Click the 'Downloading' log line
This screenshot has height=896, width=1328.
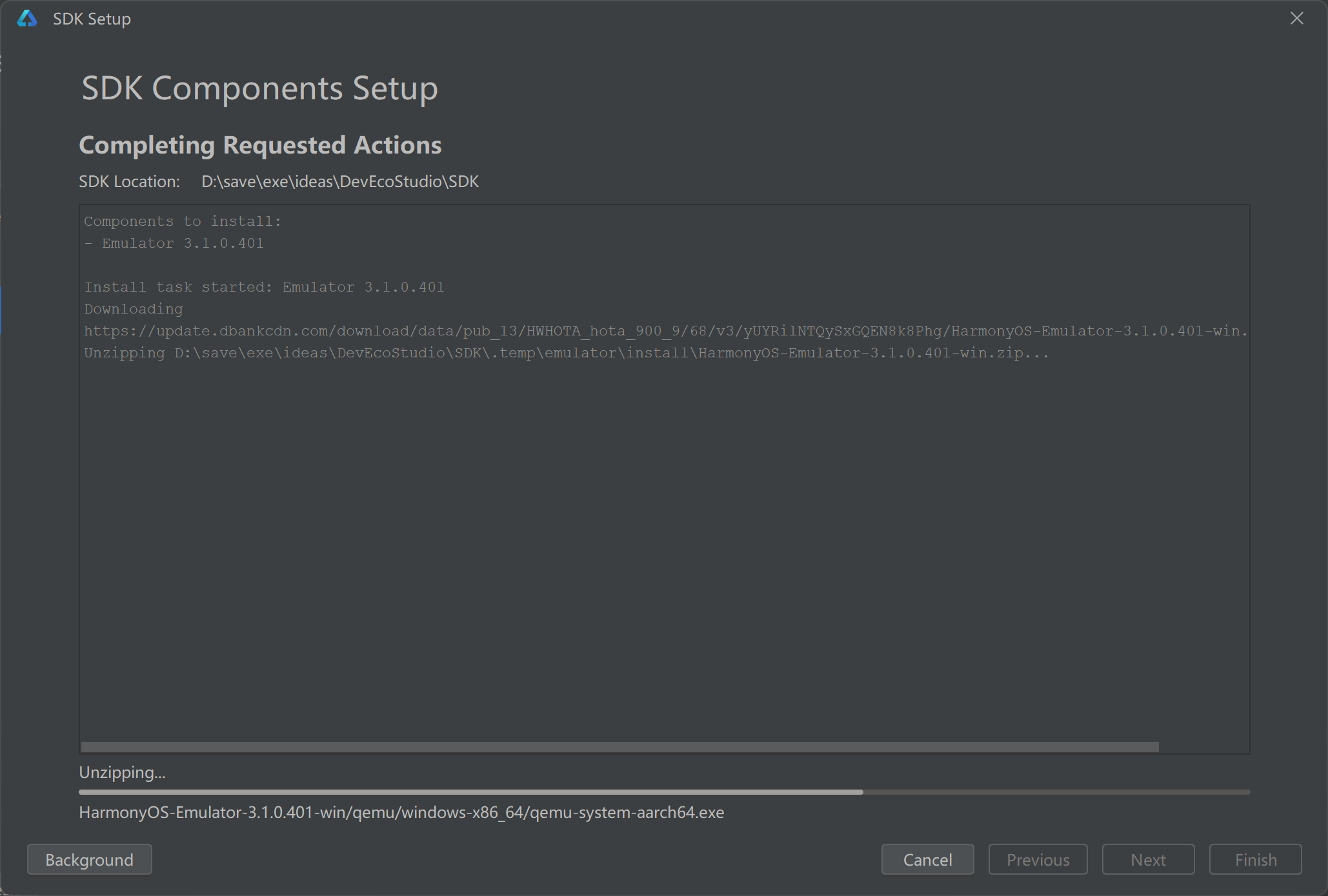[x=134, y=309]
